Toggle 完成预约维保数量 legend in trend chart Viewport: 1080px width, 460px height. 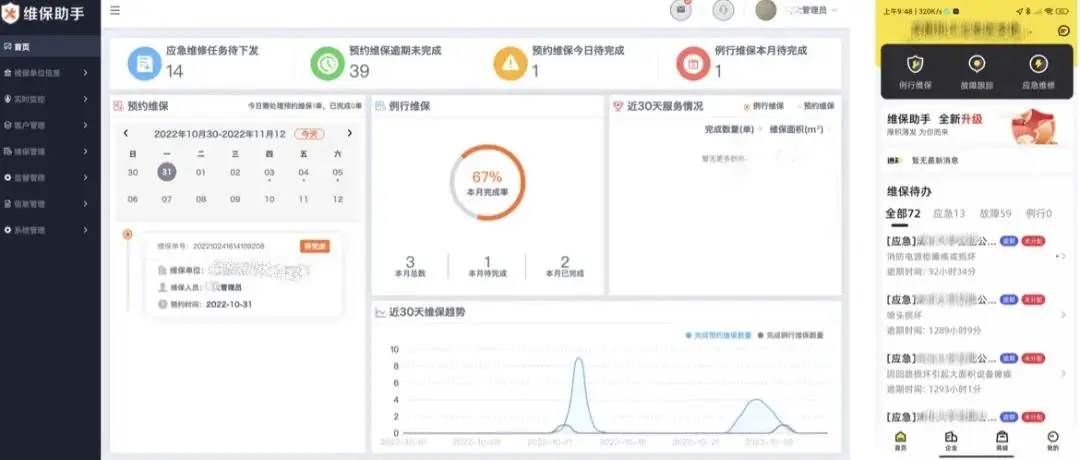pyautogui.click(x=717, y=335)
